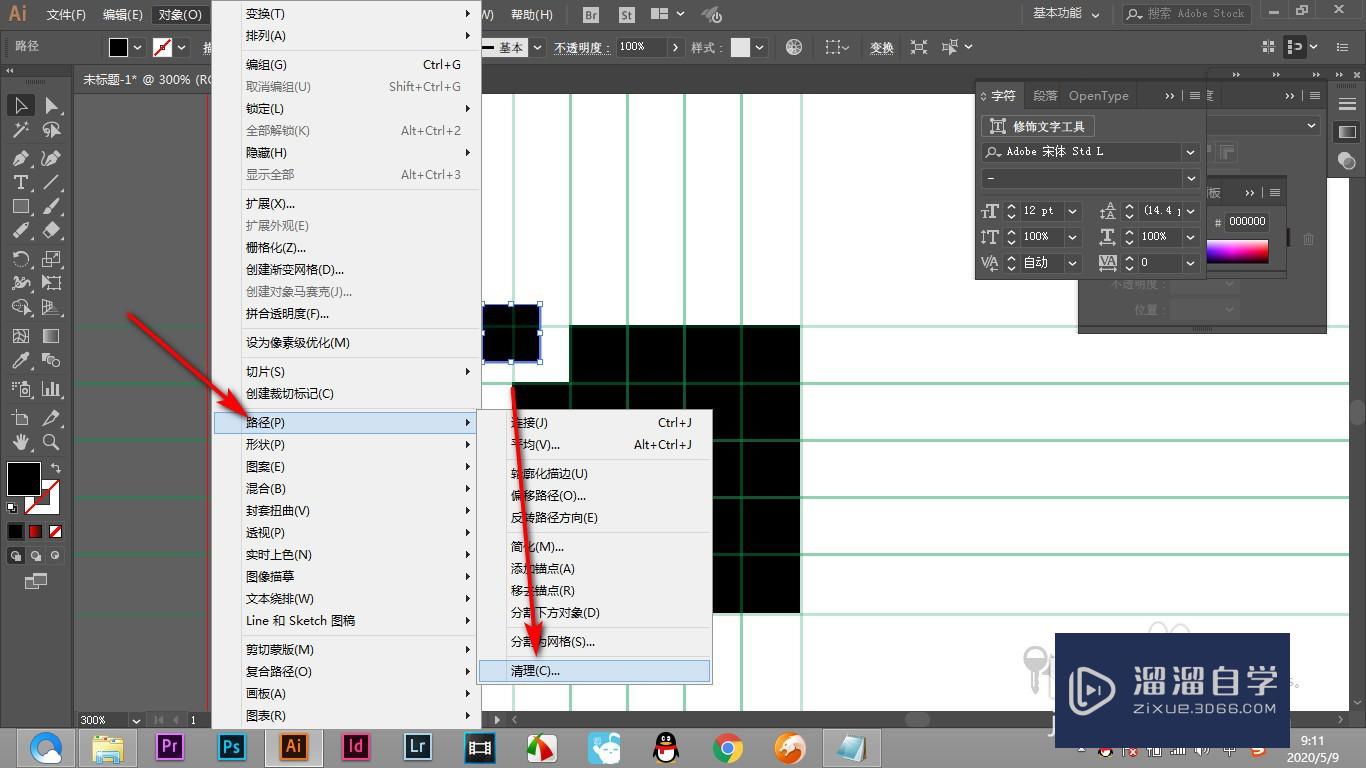Open the 基本功能 workspace switcher

(x=1066, y=14)
